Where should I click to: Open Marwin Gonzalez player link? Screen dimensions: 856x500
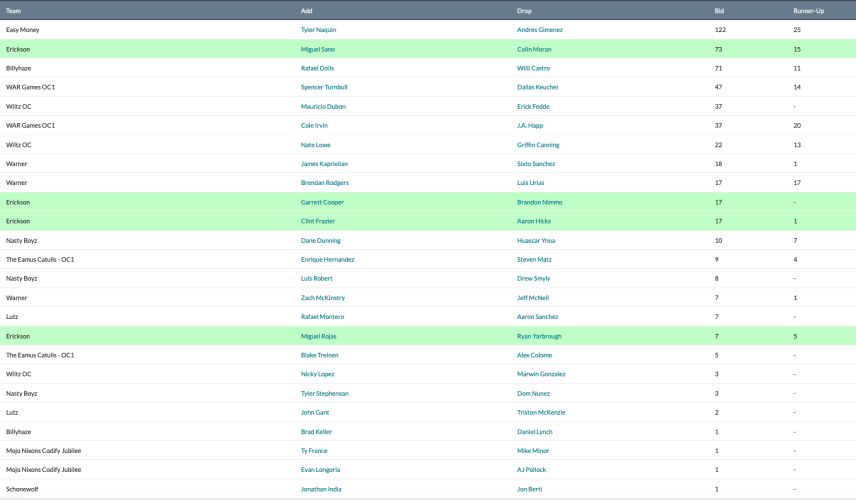[x=541, y=374]
